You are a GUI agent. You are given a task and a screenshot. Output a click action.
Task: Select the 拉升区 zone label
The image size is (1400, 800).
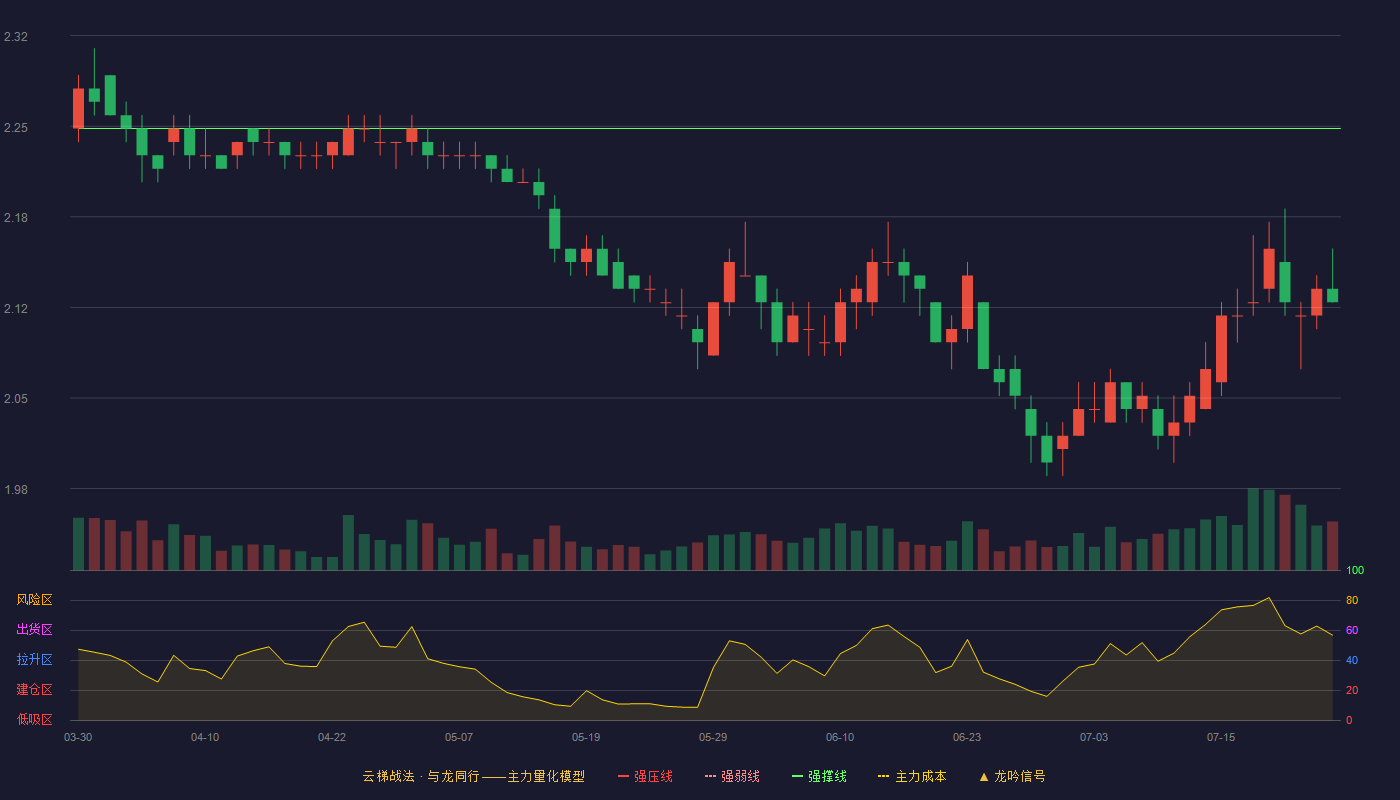pyautogui.click(x=34, y=660)
